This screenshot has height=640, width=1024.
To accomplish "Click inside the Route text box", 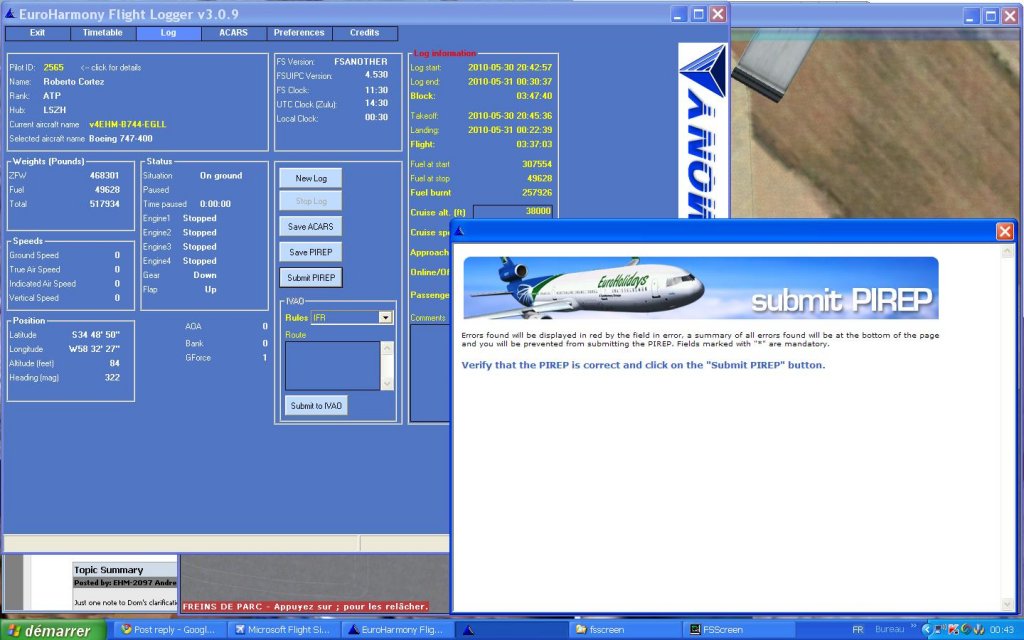I will 332,365.
